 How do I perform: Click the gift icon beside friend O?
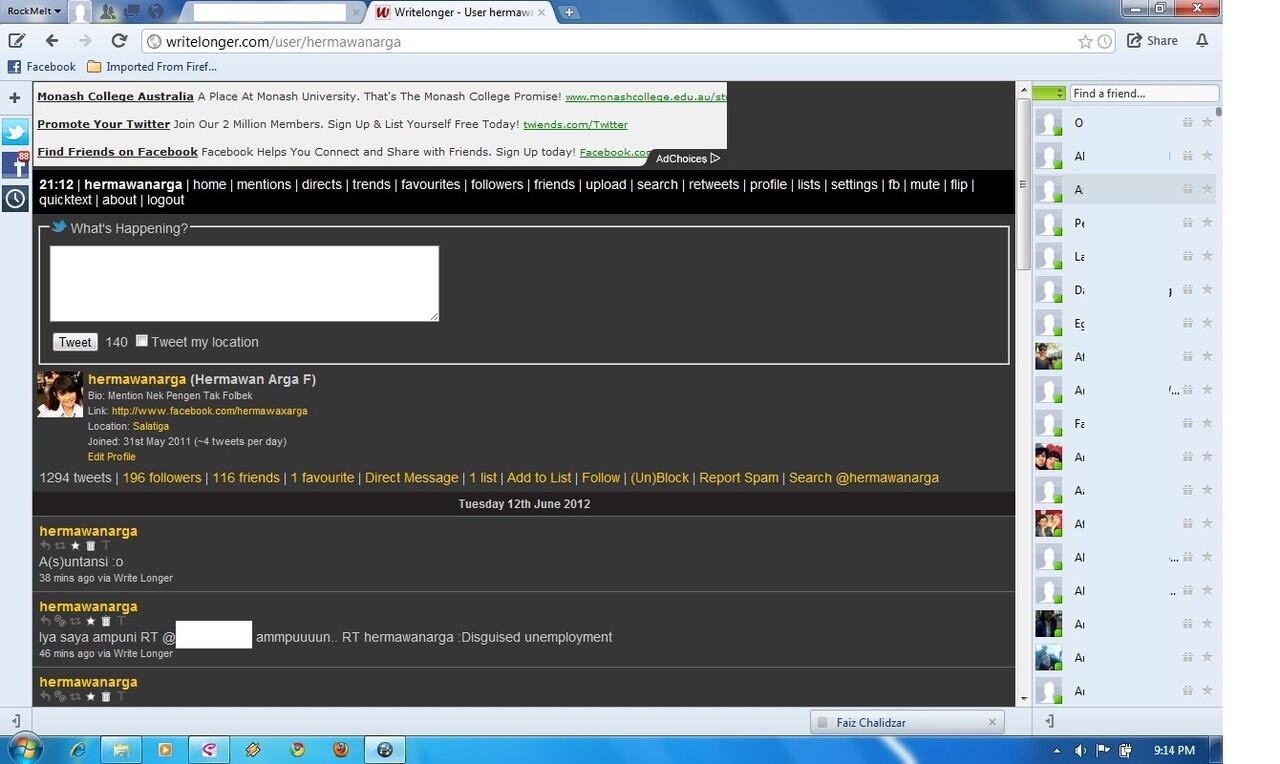click(1188, 123)
